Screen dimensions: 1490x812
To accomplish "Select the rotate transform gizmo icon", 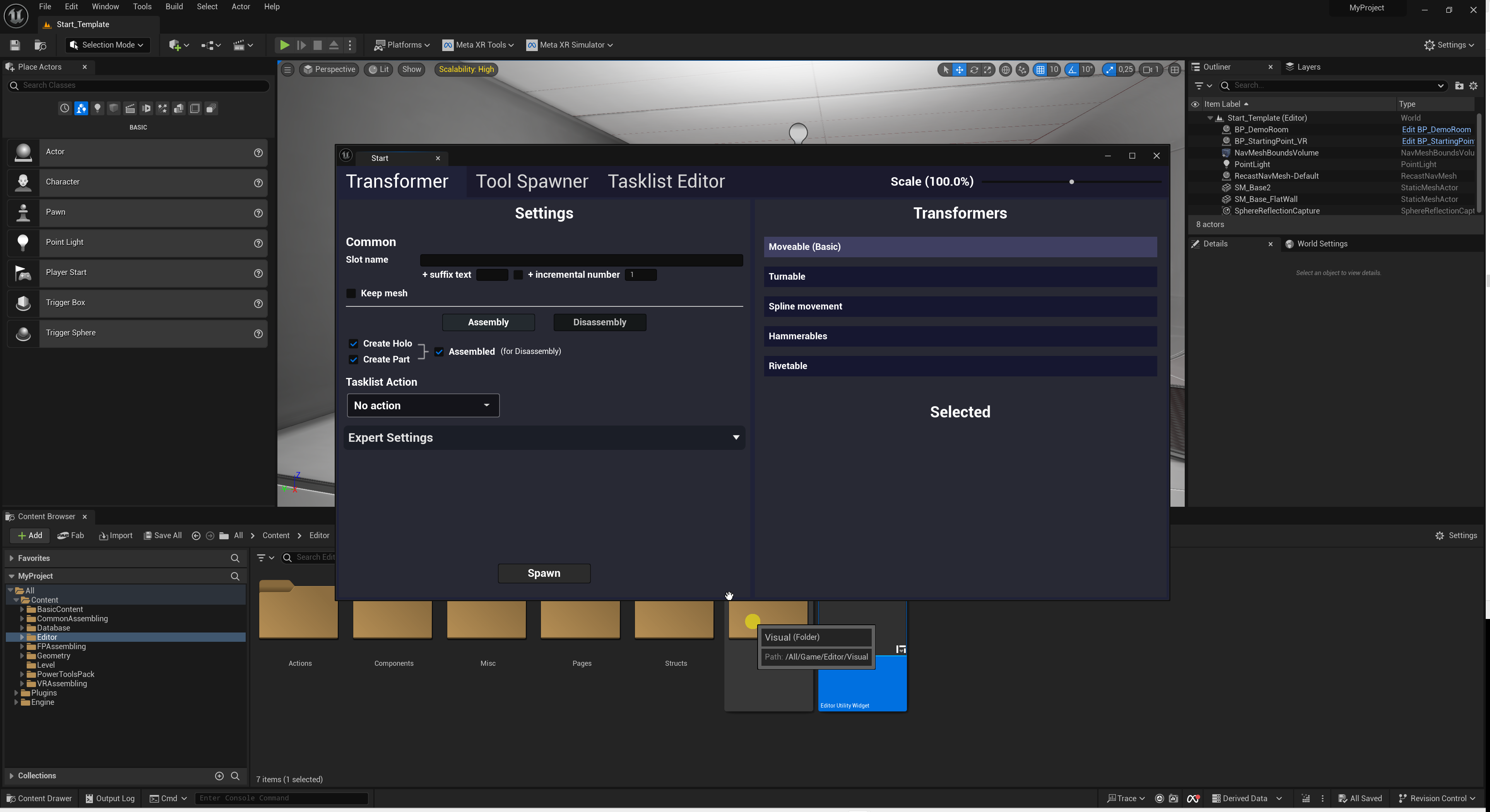I will 974,69.
